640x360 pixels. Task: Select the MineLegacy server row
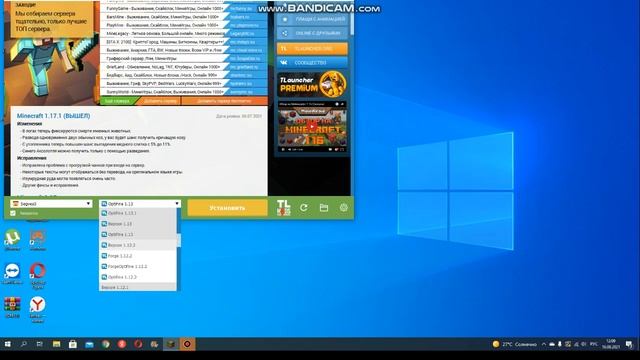pos(184,33)
